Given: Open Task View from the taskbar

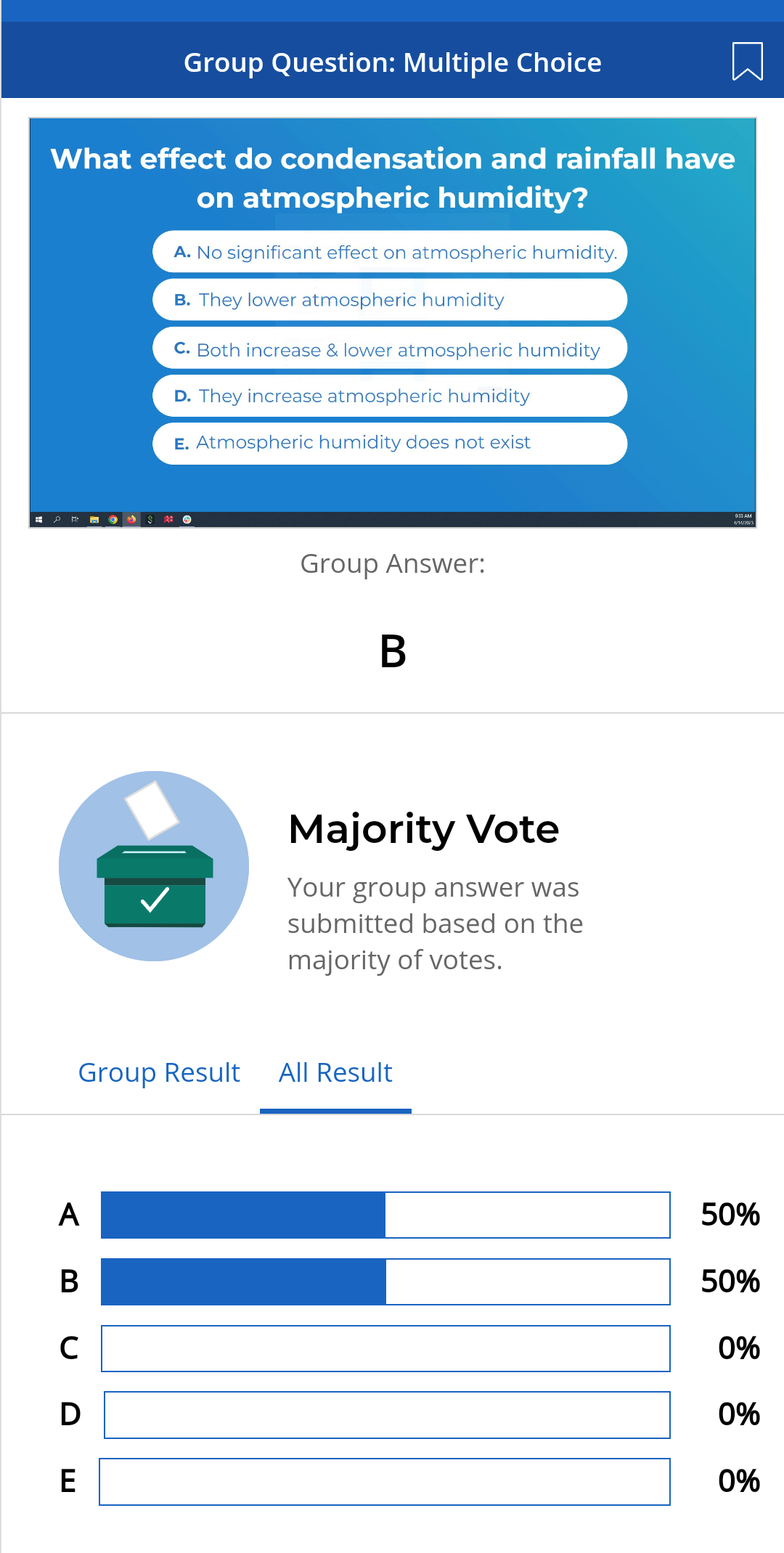Looking at the screenshot, I should (x=75, y=518).
